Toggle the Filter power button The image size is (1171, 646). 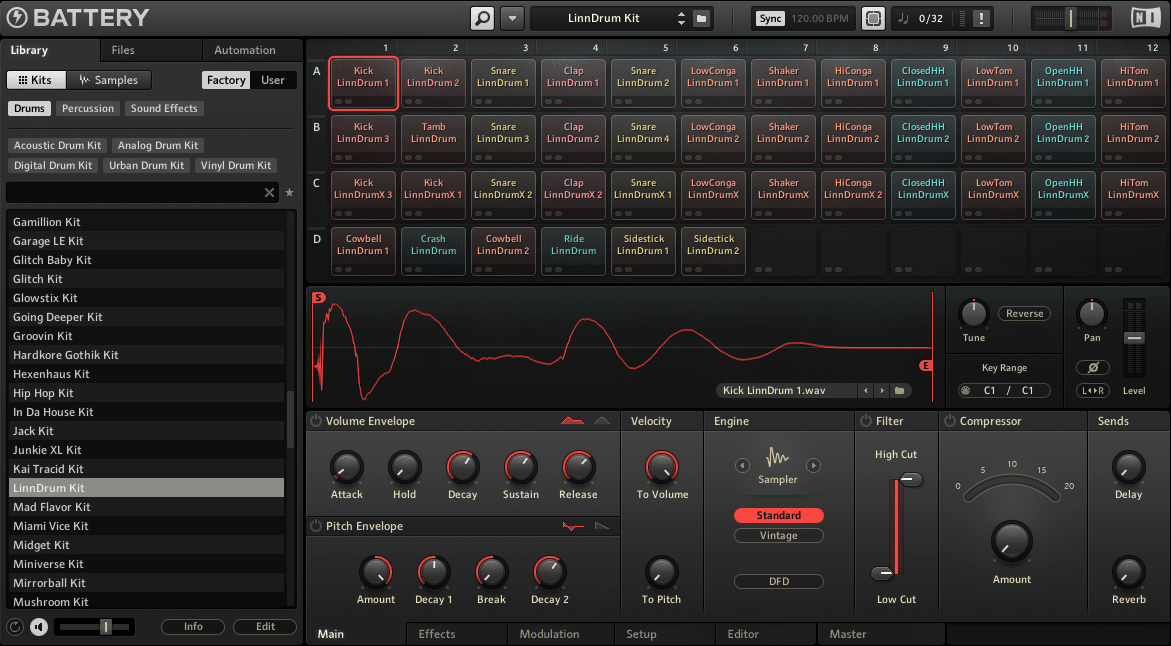click(x=866, y=421)
